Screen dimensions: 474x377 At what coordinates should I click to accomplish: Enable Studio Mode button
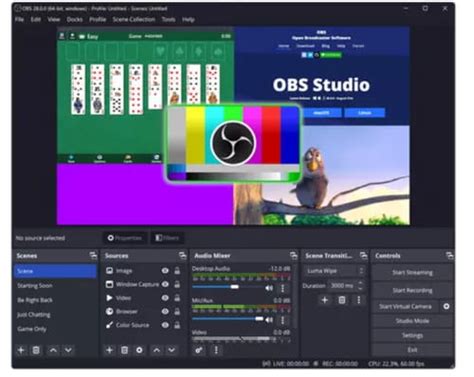(x=412, y=321)
